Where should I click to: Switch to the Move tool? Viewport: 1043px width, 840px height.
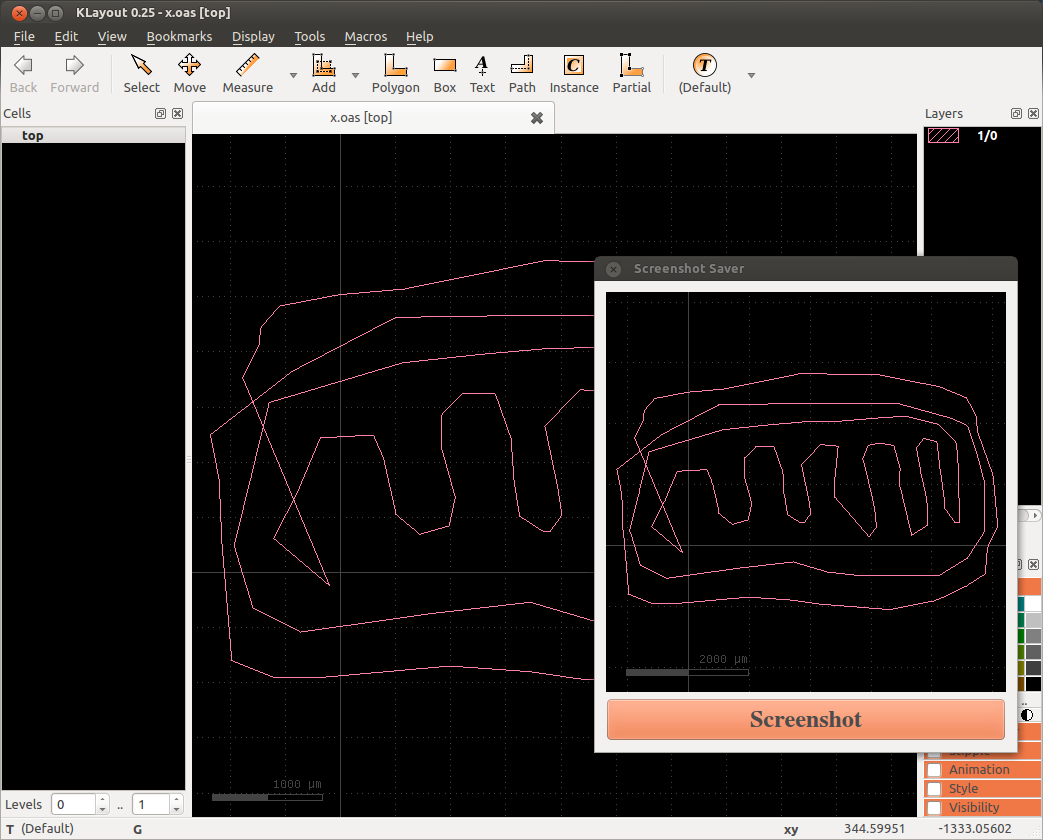point(189,74)
